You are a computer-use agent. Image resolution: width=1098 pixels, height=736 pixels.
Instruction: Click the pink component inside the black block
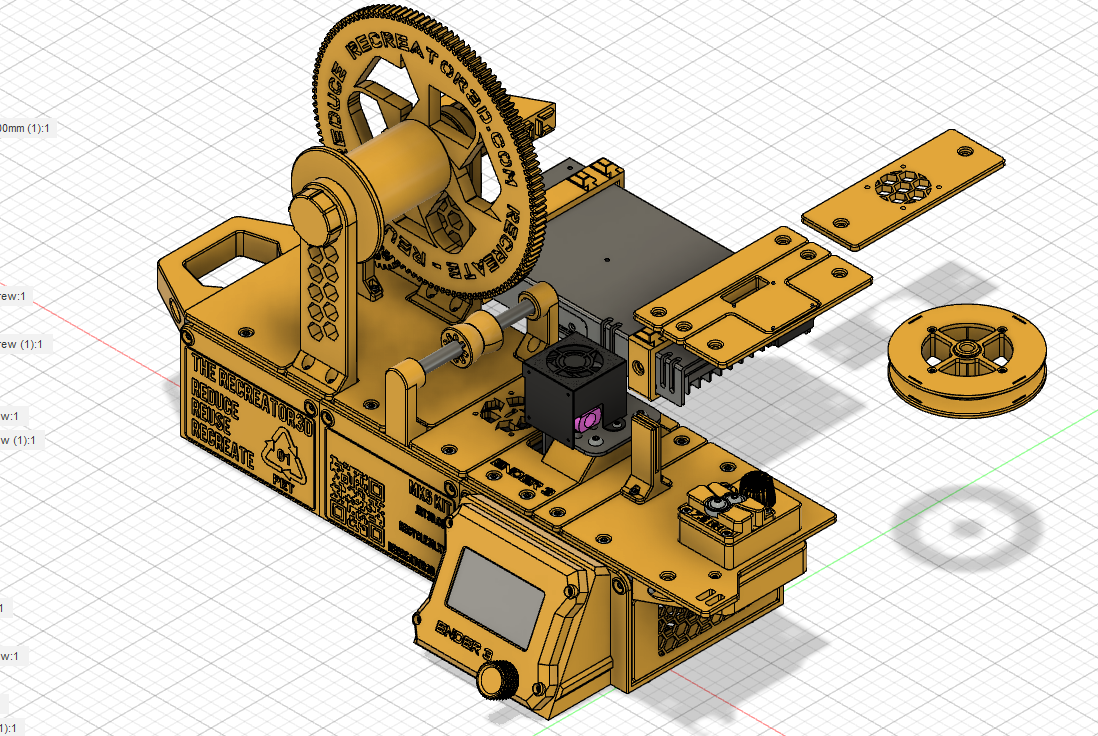[587, 420]
